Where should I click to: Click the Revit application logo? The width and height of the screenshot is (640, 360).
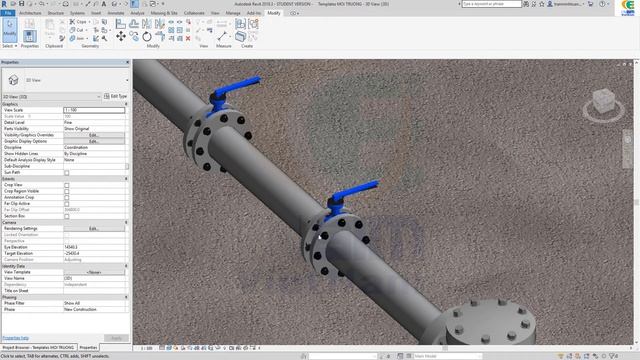coord(4,4)
